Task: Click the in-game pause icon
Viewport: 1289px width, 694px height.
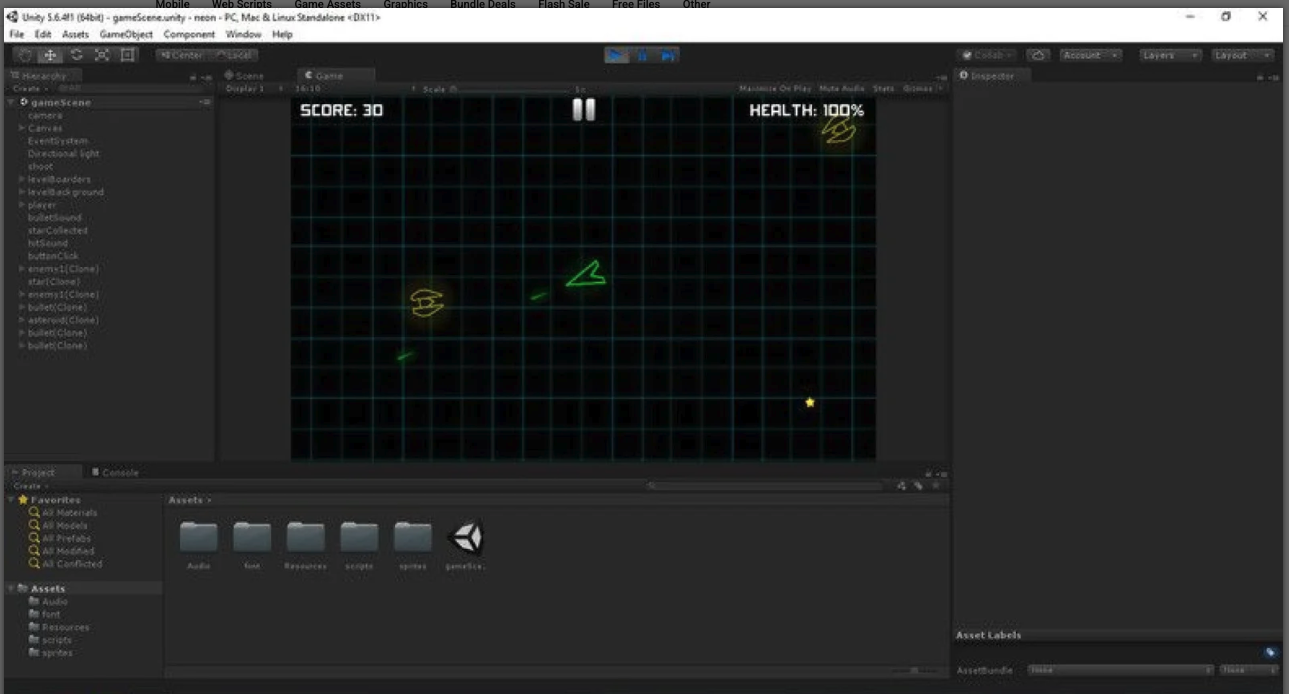Action: (584, 110)
